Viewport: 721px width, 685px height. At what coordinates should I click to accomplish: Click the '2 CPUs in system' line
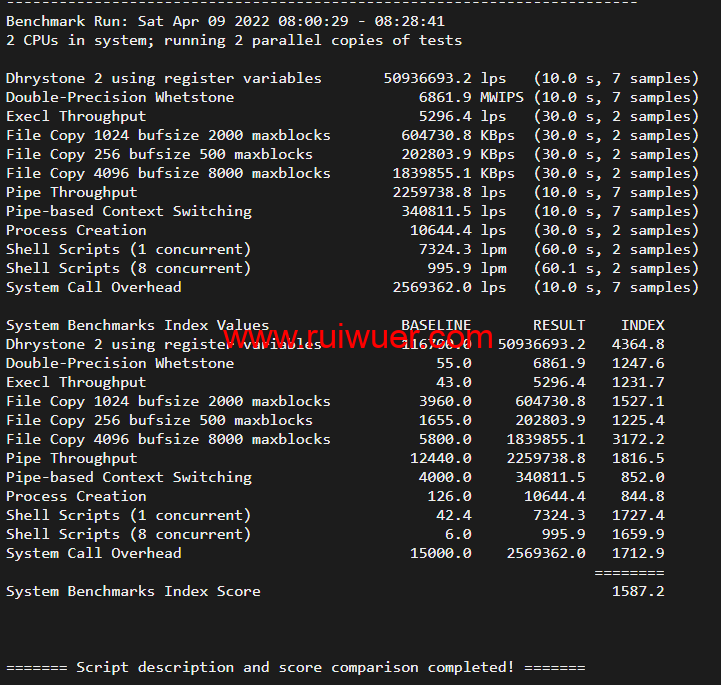[x=234, y=40]
